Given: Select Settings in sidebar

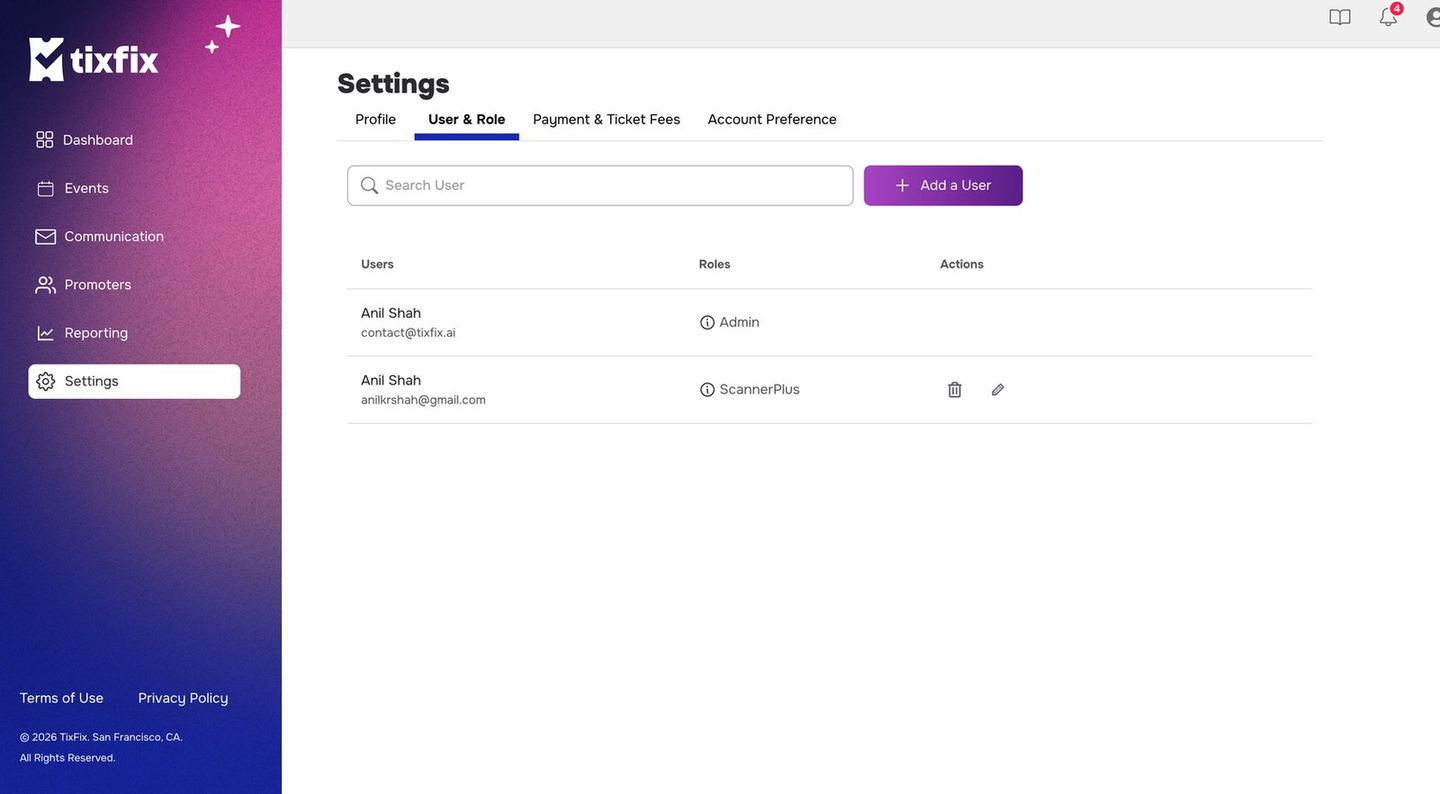Looking at the screenshot, I should 134,381.
